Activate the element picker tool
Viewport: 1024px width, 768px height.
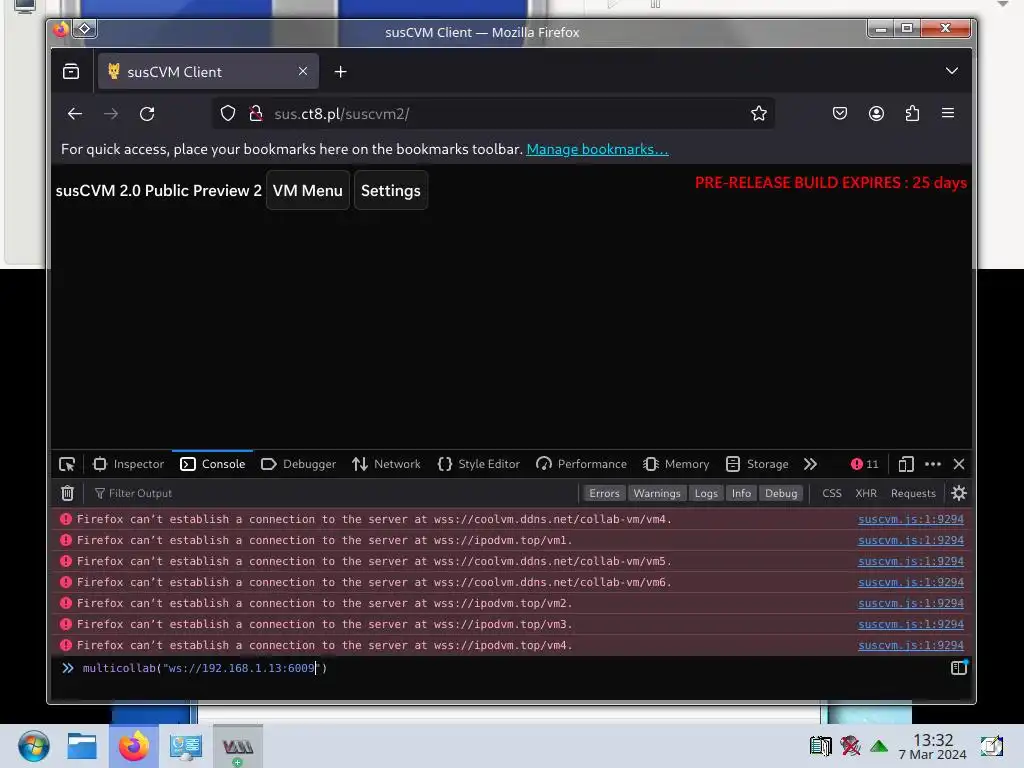[x=67, y=464]
